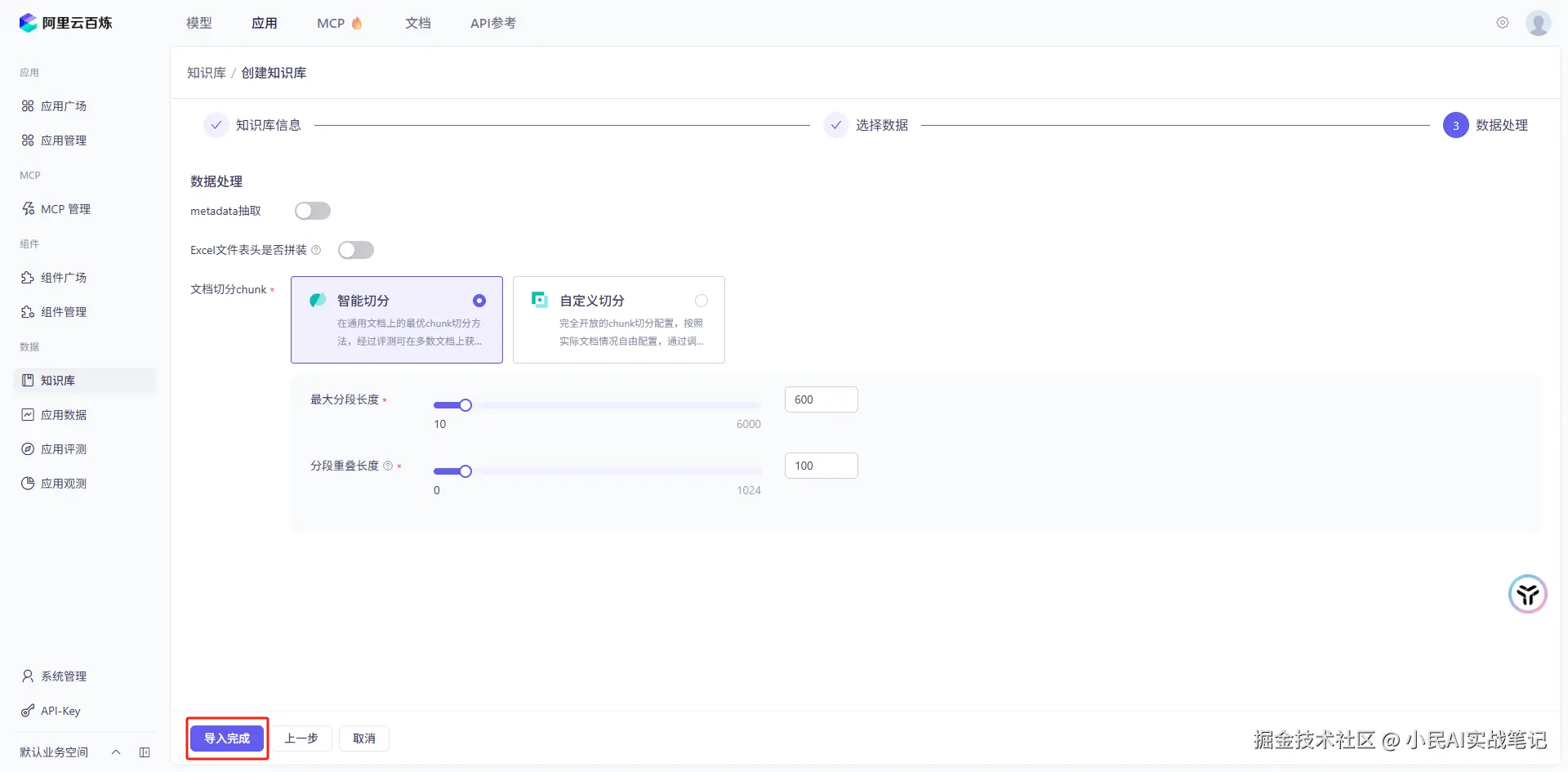The height and width of the screenshot is (772, 1568).
Task: Click the 组件广场 label in the sidebar
Action: 64,278
